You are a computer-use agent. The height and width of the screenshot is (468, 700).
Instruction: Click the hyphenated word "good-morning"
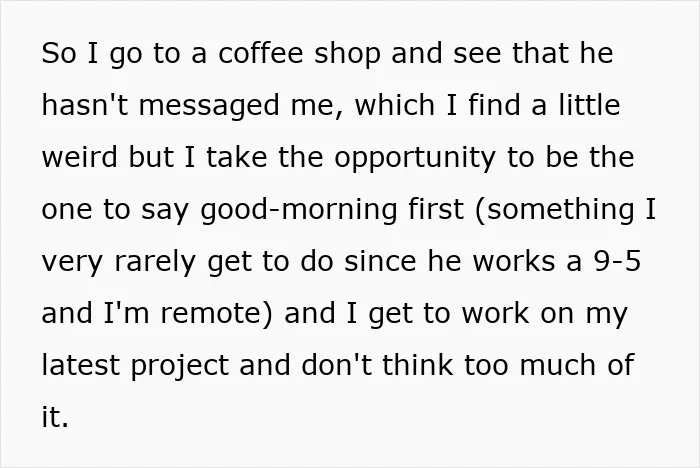(299, 211)
